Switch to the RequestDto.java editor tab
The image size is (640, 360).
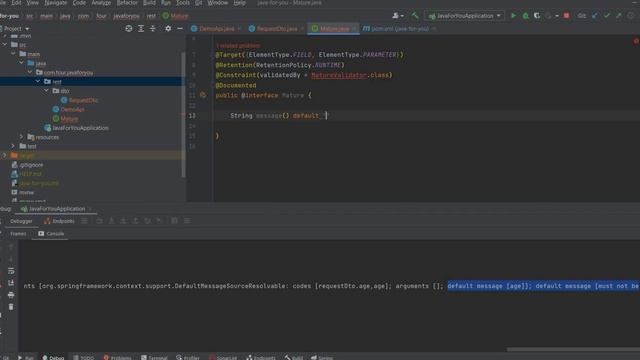[276, 29]
